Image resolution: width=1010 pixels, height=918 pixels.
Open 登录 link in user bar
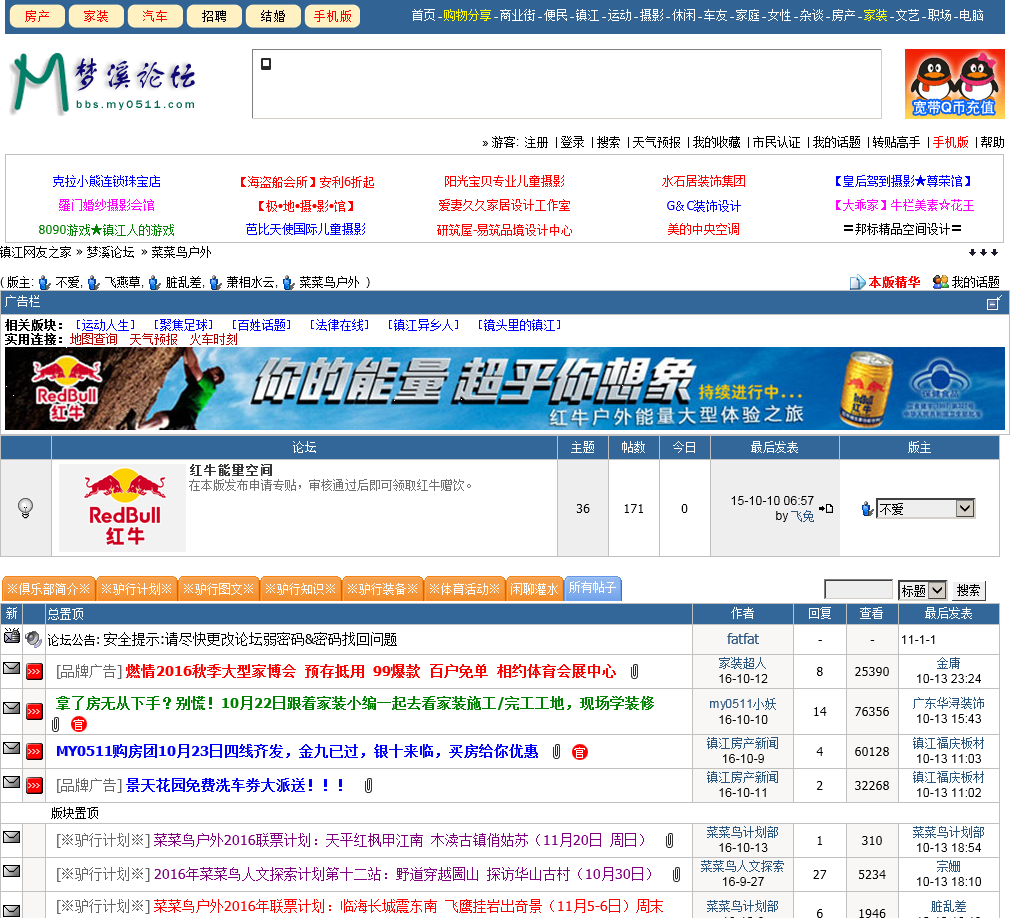(x=572, y=142)
